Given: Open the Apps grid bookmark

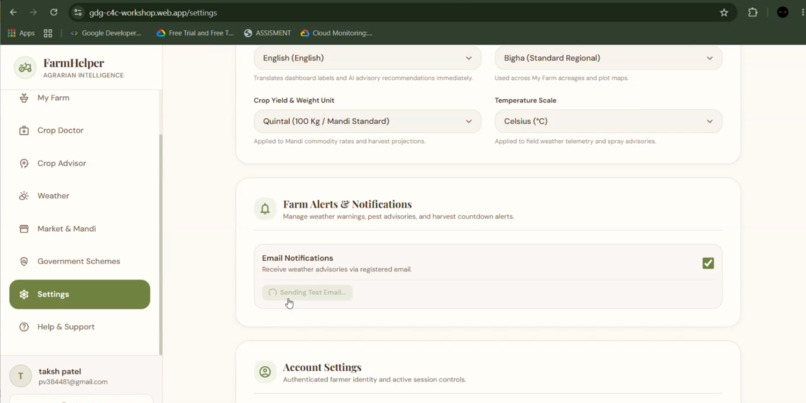Looking at the screenshot, I should point(21,33).
